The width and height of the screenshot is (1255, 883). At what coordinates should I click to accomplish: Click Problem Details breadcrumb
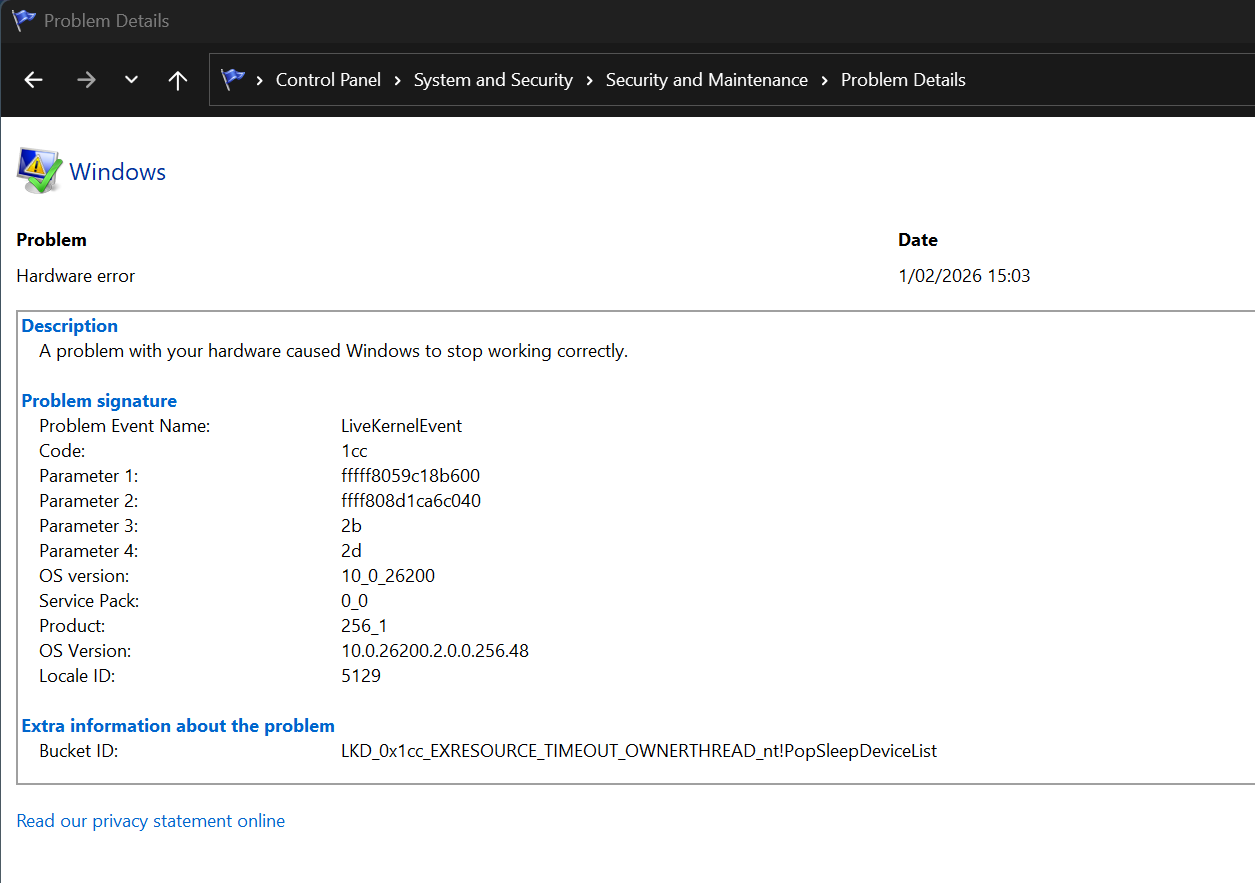click(903, 80)
